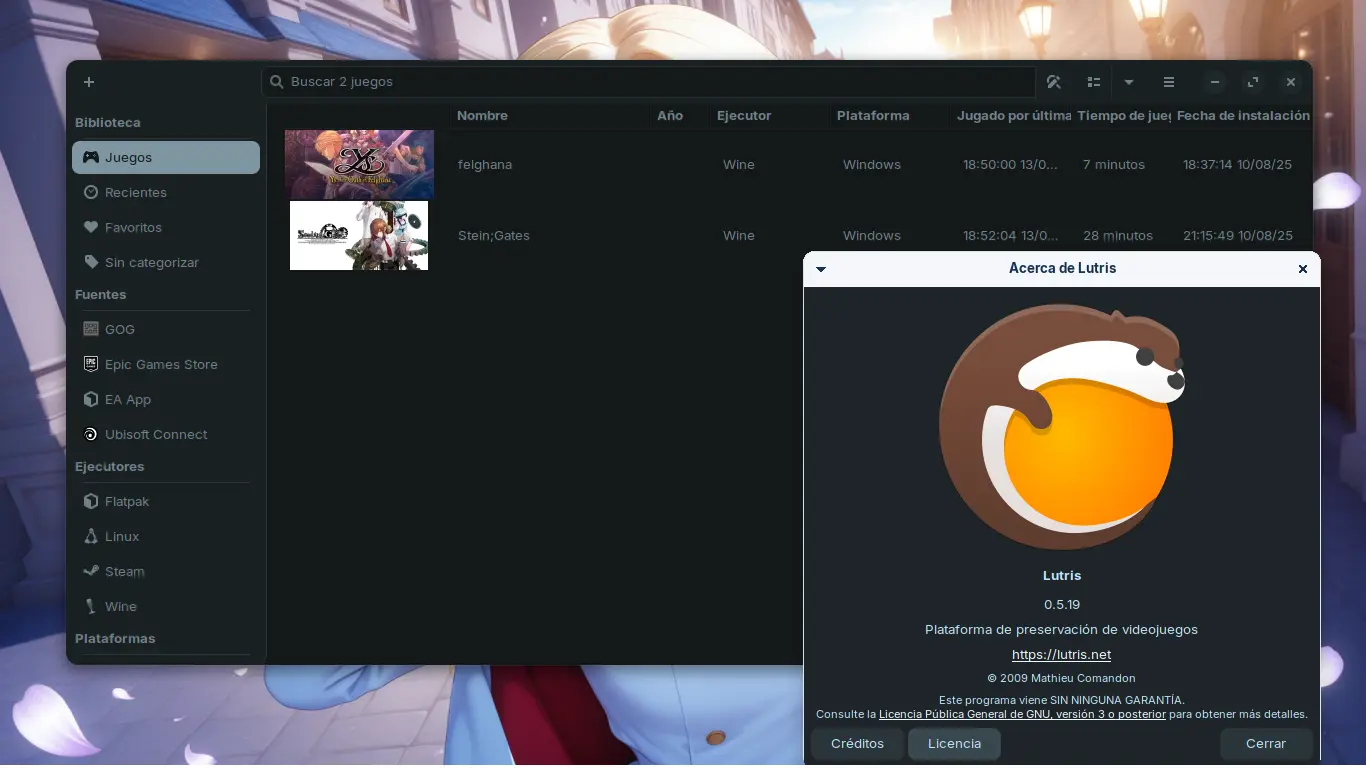Open the Wine runner in sidebar
1366x768 pixels.
point(120,606)
